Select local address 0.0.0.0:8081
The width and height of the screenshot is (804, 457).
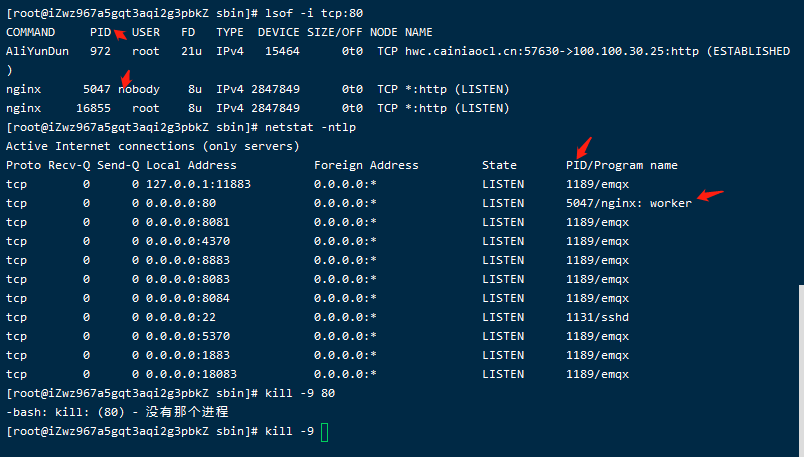point(188,222)
